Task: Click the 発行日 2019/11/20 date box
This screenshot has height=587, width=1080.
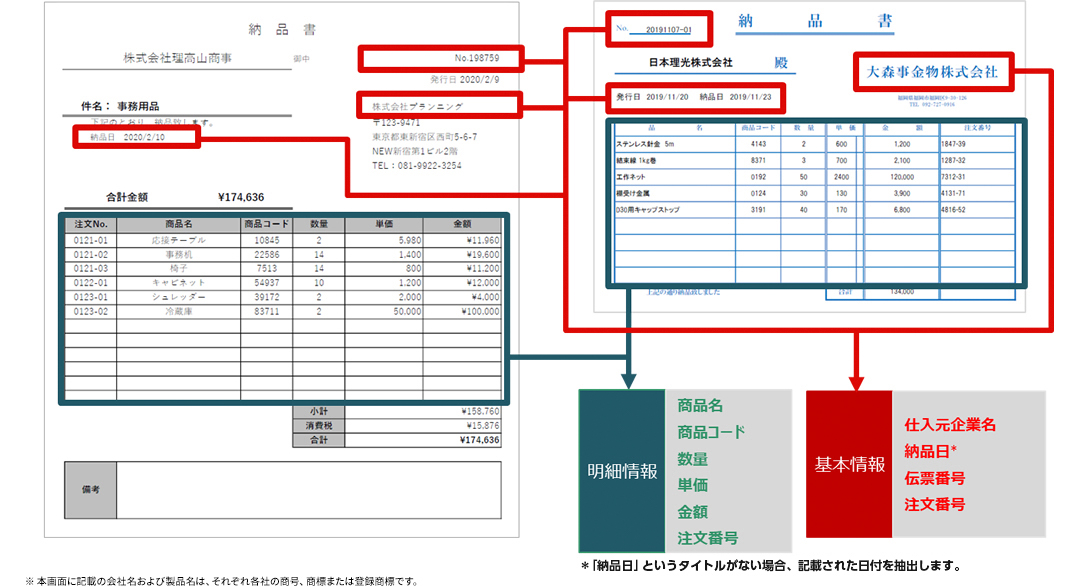Action: (x=694, y=97)
